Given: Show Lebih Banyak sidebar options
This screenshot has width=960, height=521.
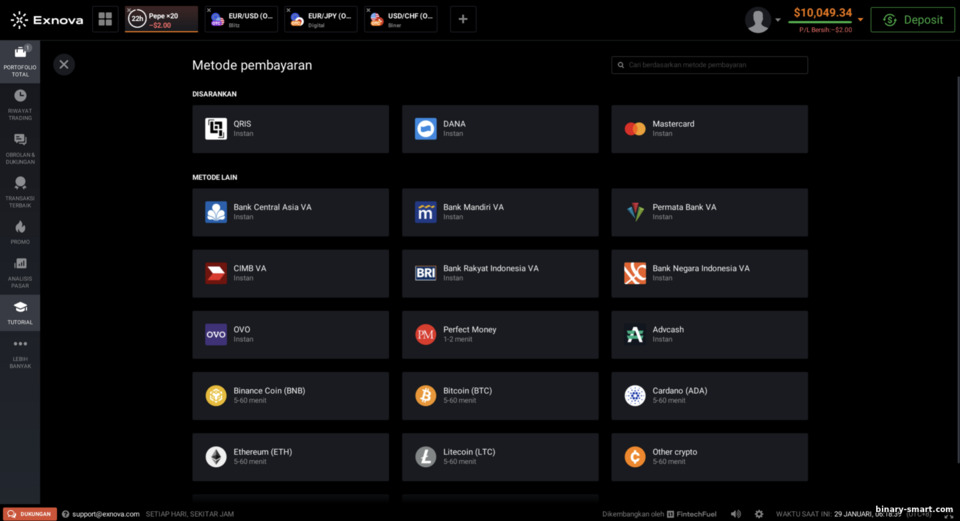Looking at the screenshot, I should pyautogui.click(x=20, y=353).
